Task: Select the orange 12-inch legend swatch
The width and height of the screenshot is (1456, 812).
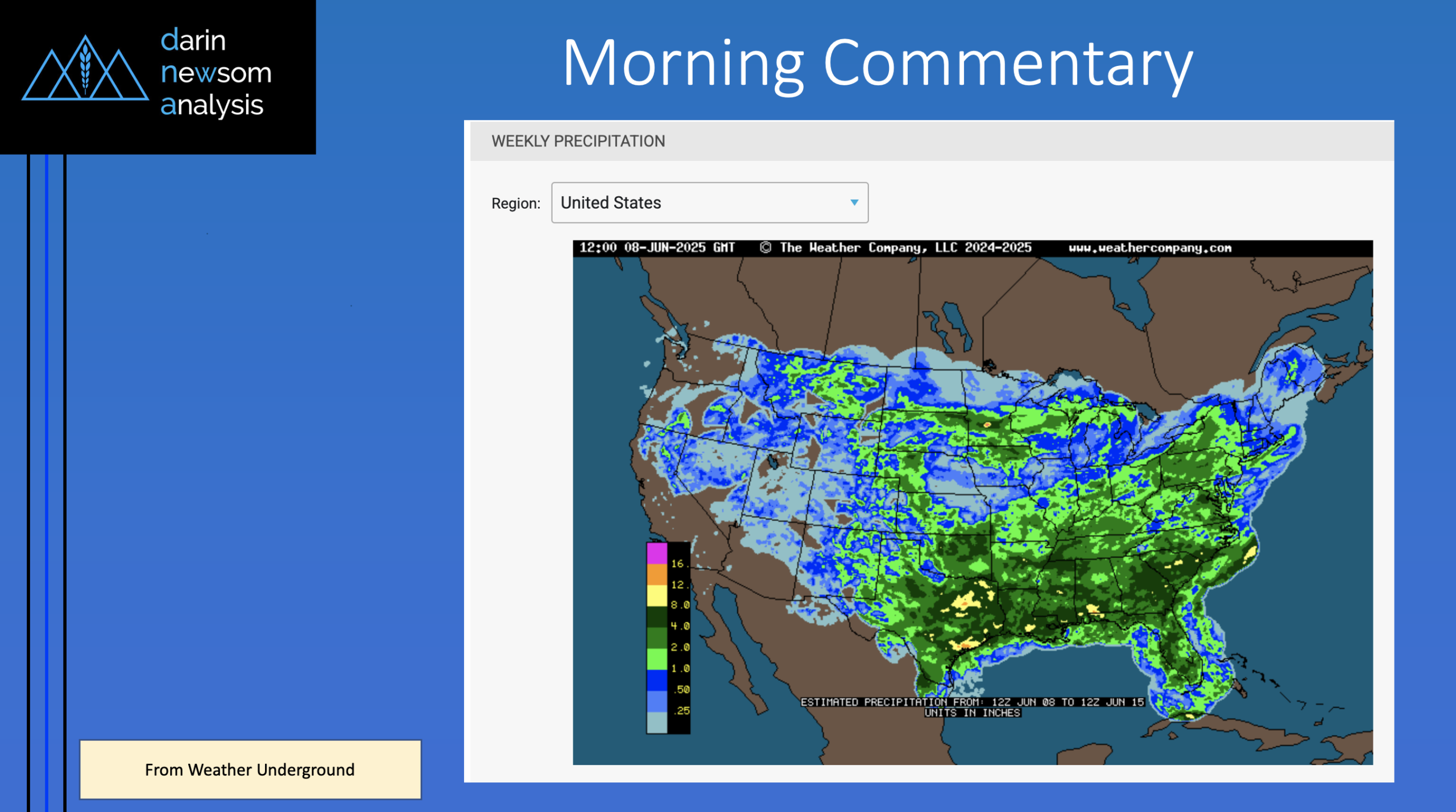Action: (656, 575)
